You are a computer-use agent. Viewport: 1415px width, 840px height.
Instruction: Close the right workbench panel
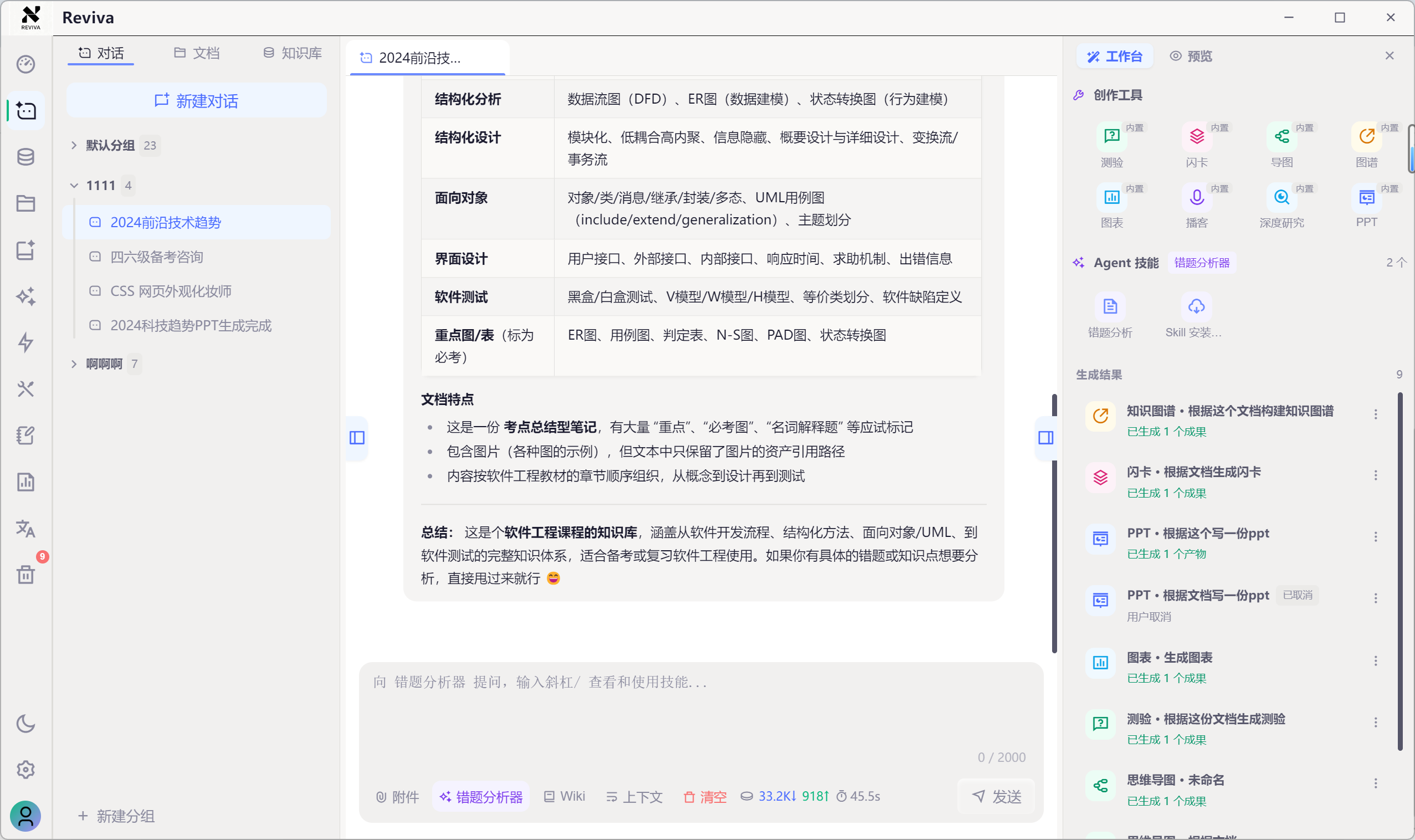tap(1389, 55)
